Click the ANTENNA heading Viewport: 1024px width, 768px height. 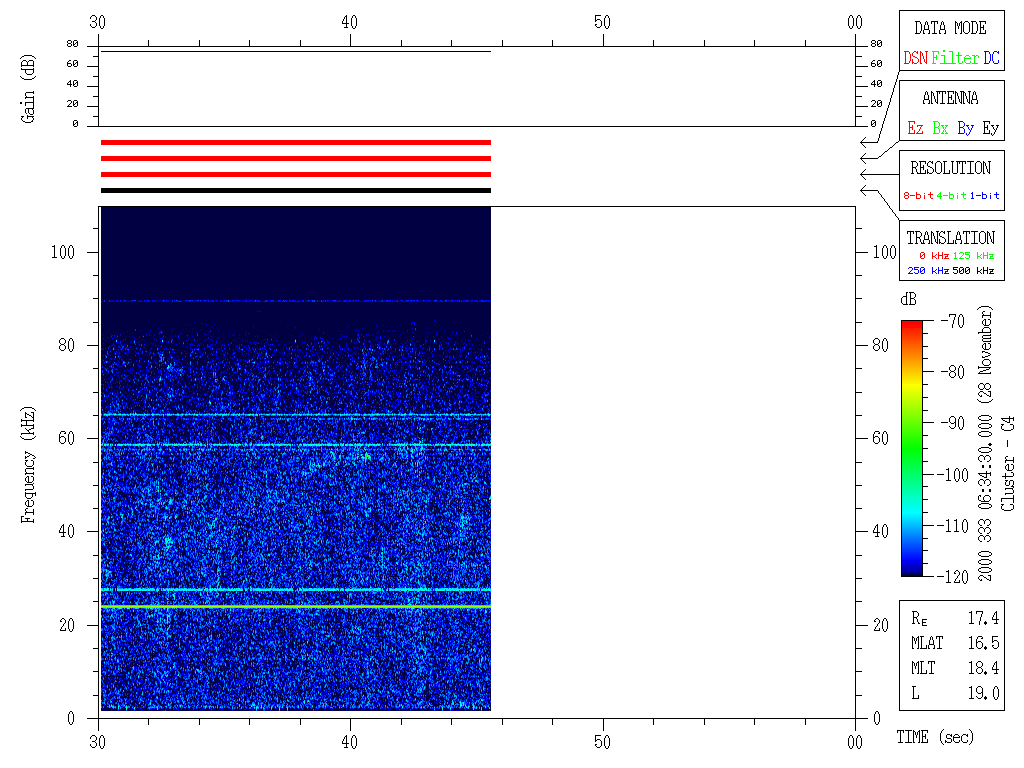coord(950,98)
